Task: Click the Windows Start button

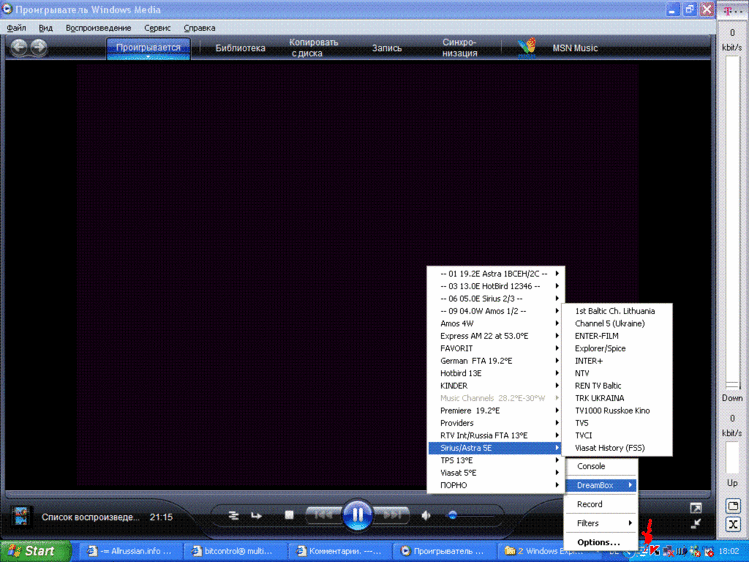Action: [x=35, y=551]
